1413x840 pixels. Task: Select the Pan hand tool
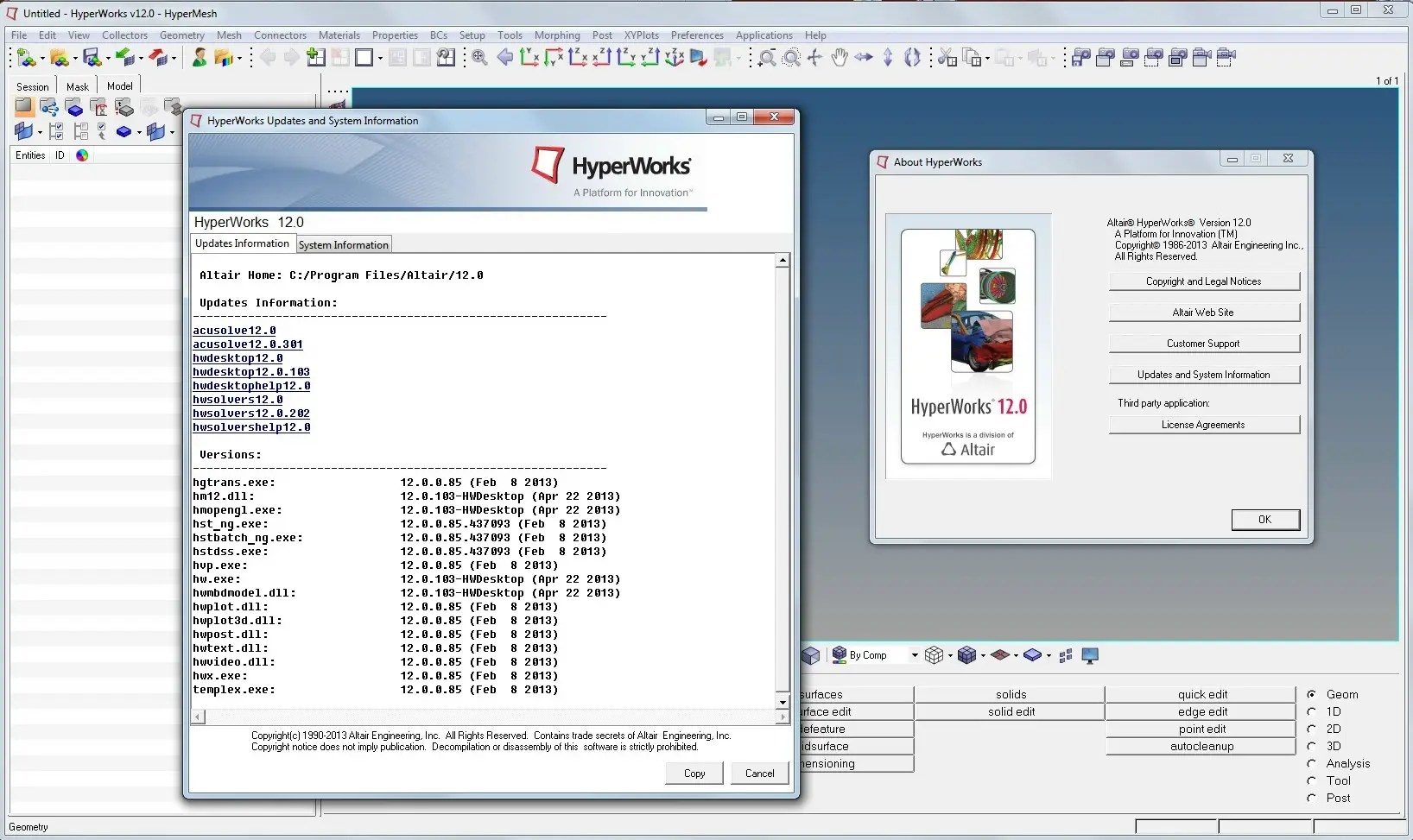(x=839, y=58)
